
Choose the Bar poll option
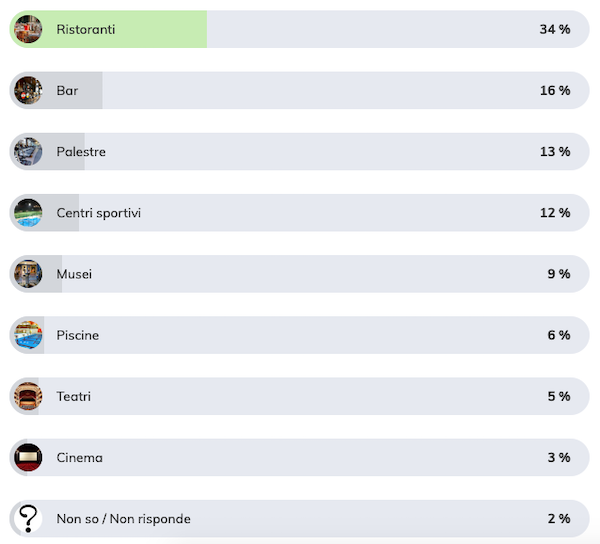(x=299, y=90)
